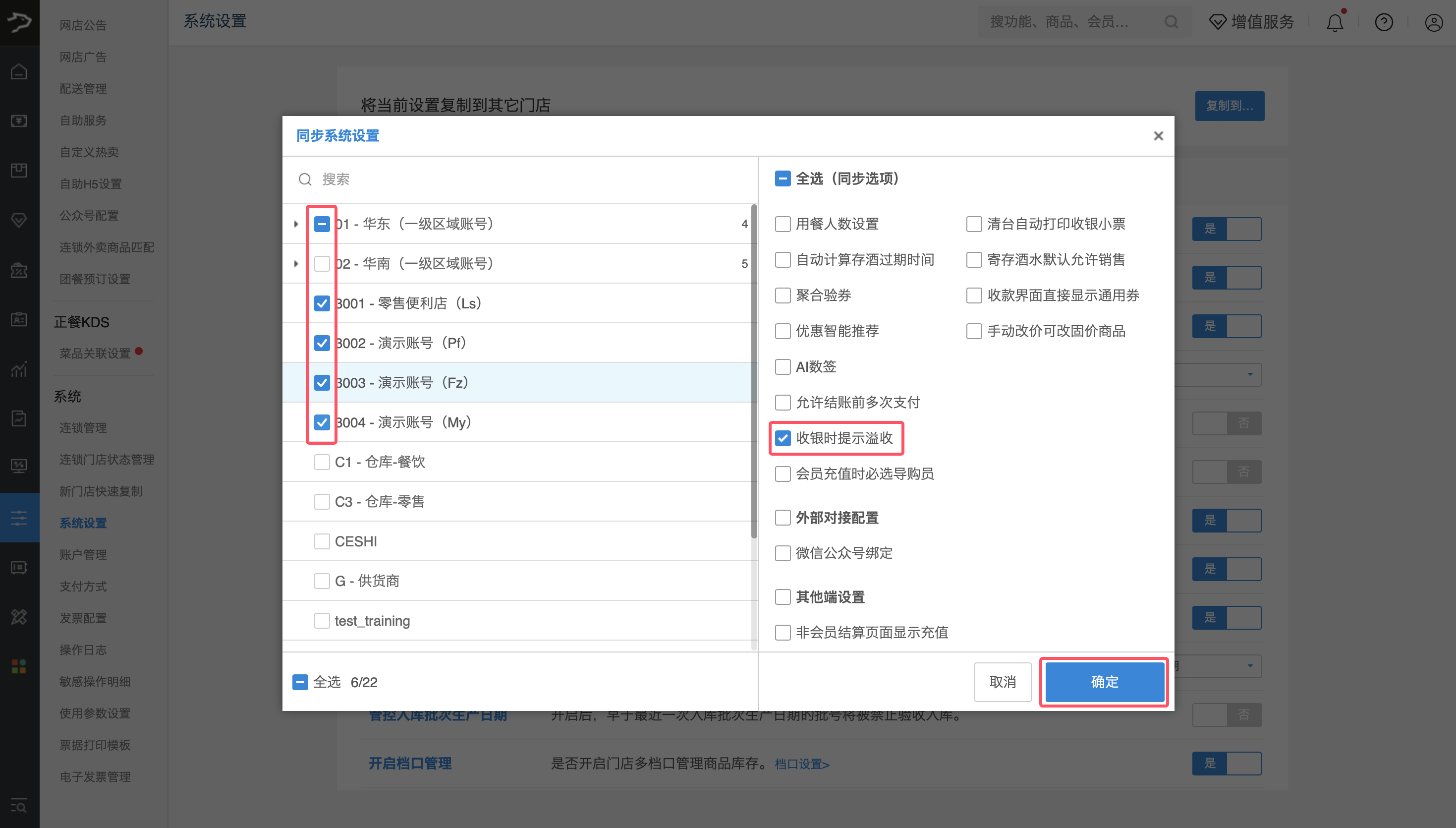
Task: Open 菜品关联设置 menu item
Action: coord(95,353)
